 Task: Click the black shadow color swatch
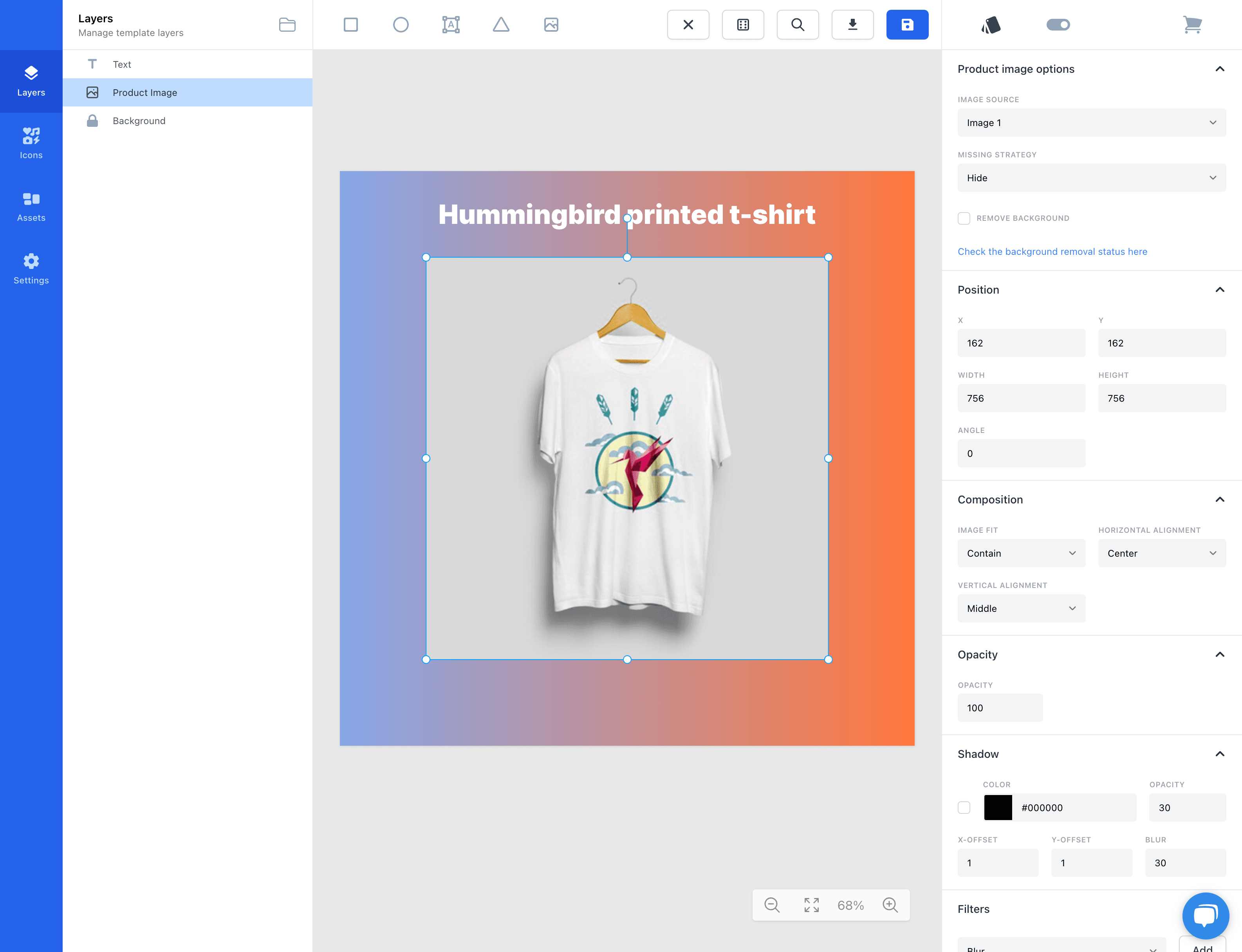[998, 808]
